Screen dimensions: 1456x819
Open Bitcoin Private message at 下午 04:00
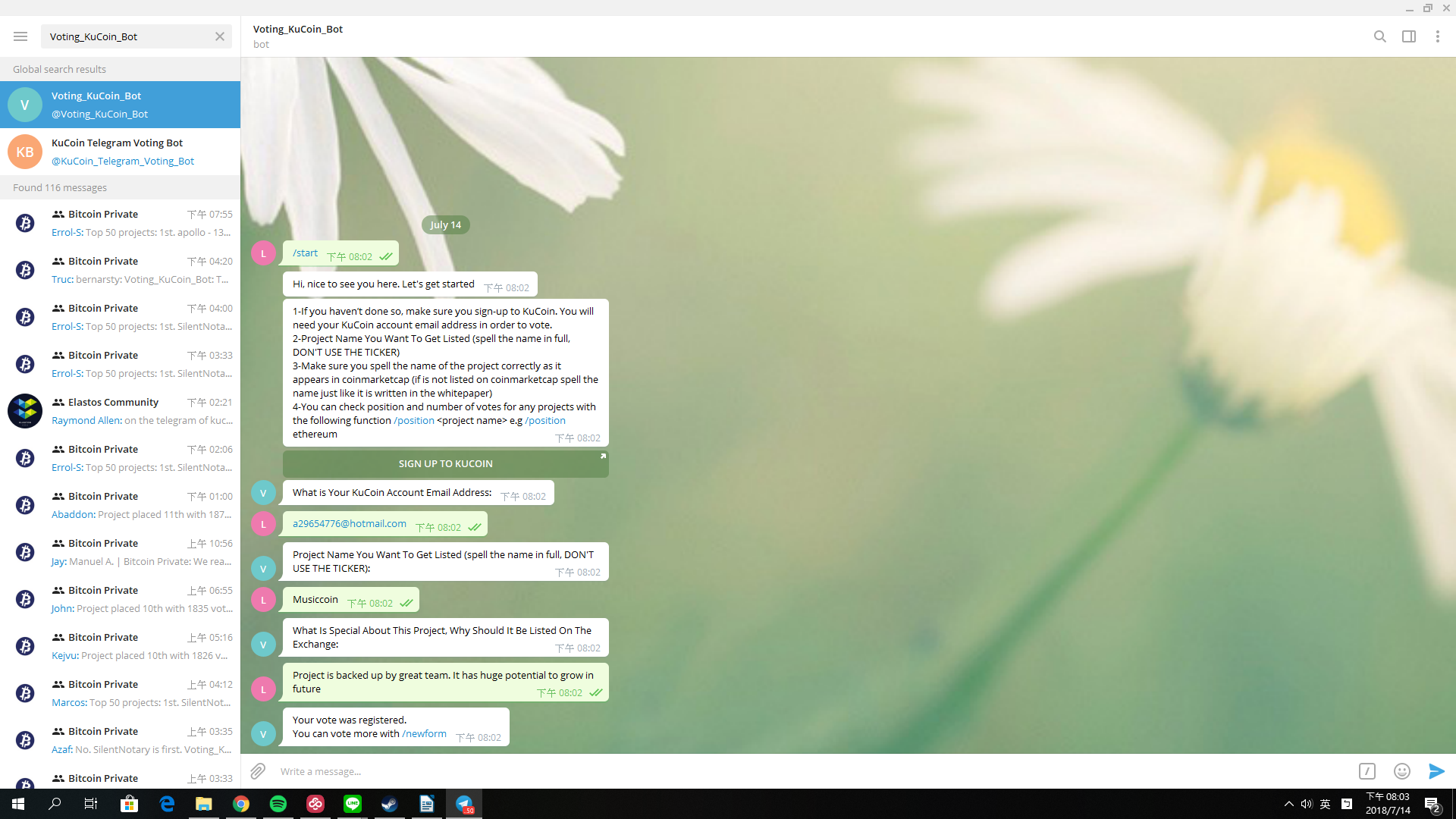click(120, 317)
